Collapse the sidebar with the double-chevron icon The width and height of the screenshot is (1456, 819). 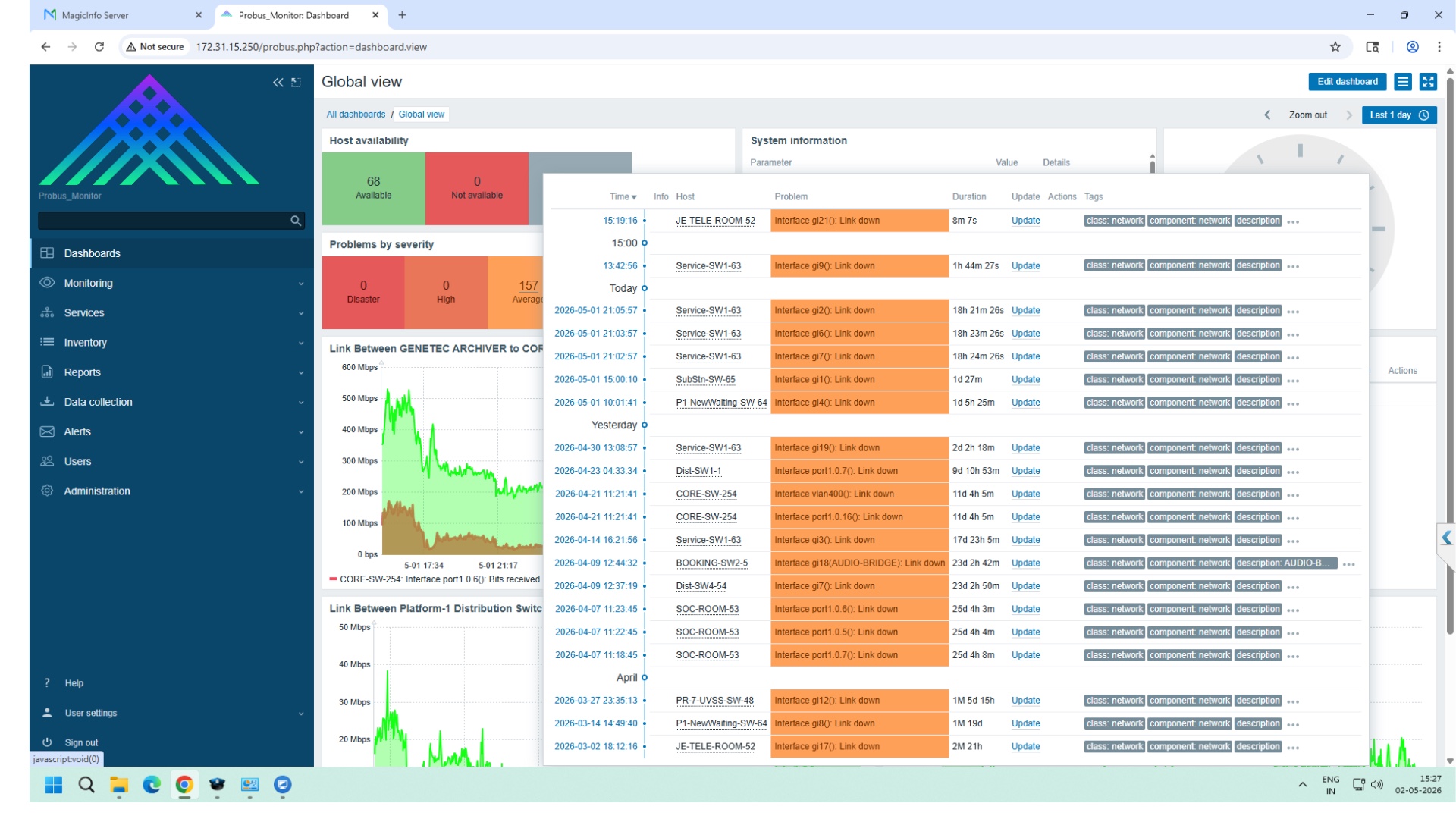278,83
